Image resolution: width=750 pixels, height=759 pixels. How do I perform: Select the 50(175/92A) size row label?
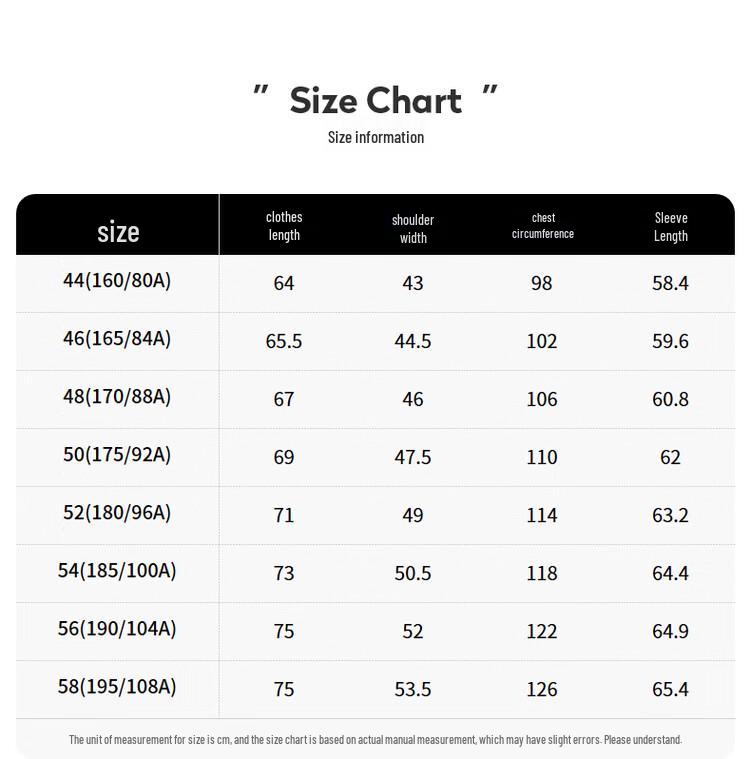(117, 455)
